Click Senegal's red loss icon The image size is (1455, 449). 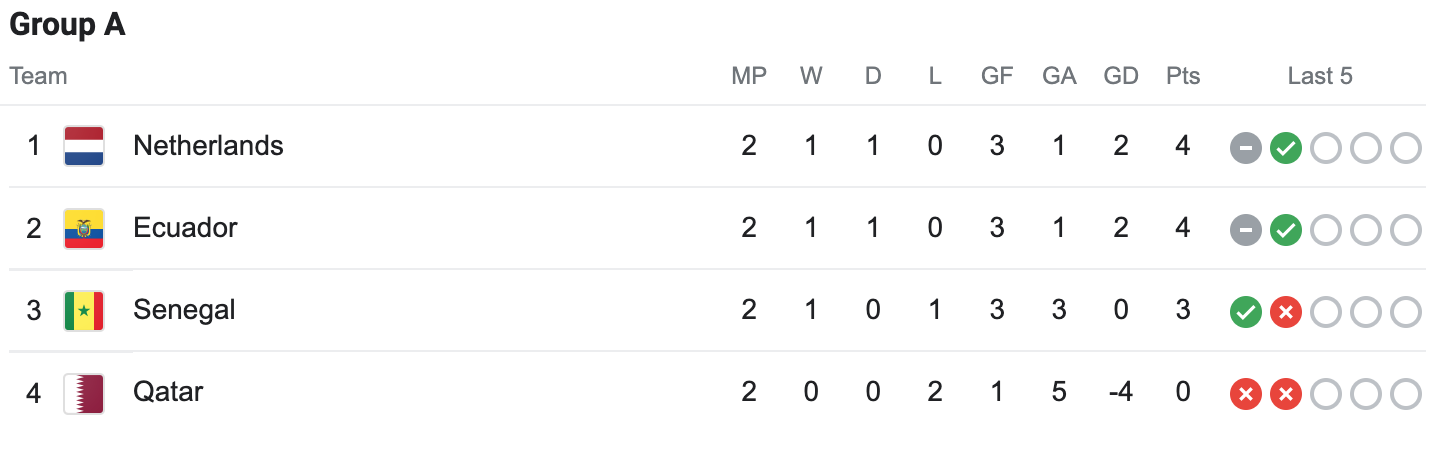click(1285, 312)
